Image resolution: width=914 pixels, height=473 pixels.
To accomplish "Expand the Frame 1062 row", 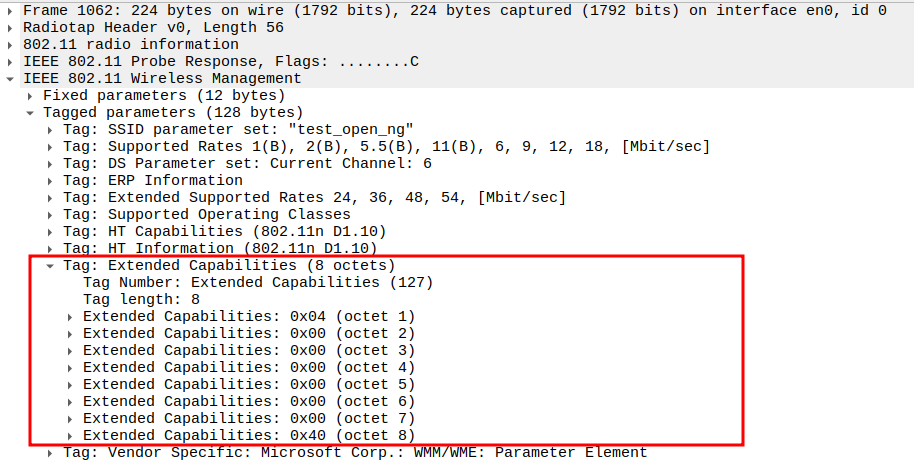I will click(11, 11).
